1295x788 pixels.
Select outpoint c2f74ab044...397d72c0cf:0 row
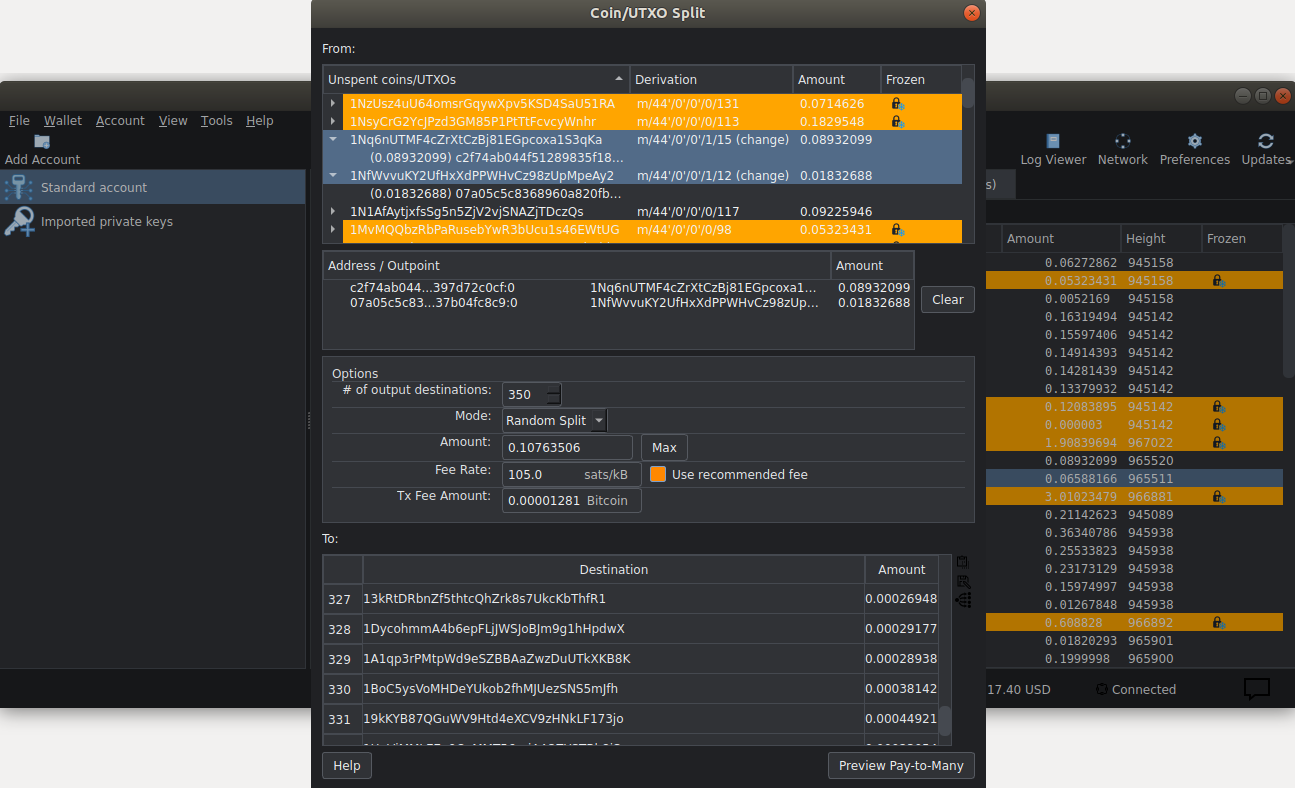pyautogui.click(x=619, y=287)
